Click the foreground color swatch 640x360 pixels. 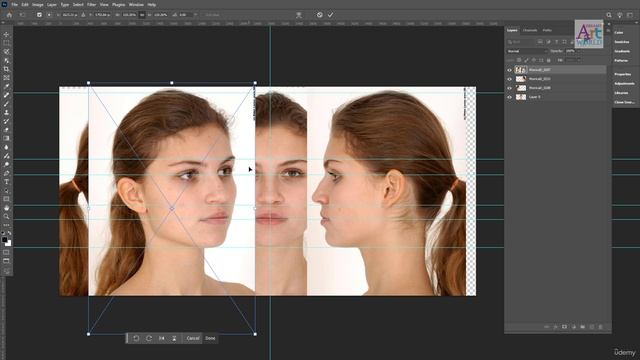[4, 240]
